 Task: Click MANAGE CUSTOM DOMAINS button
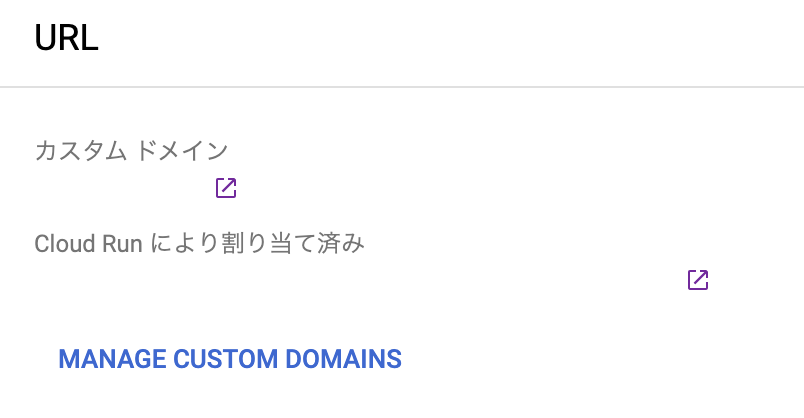(230, 359)
